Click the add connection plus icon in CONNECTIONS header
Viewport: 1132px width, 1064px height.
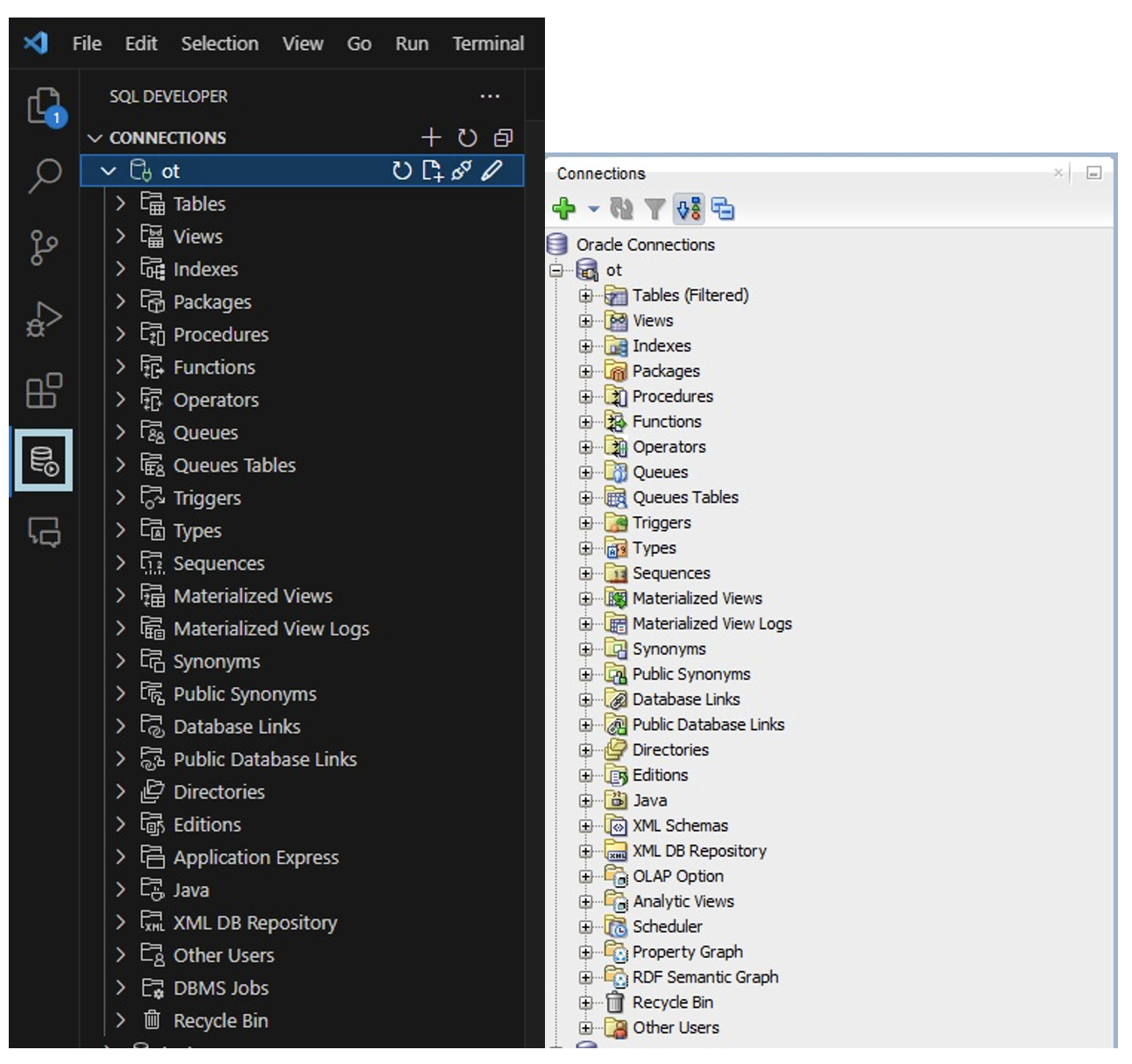point(430,138)
